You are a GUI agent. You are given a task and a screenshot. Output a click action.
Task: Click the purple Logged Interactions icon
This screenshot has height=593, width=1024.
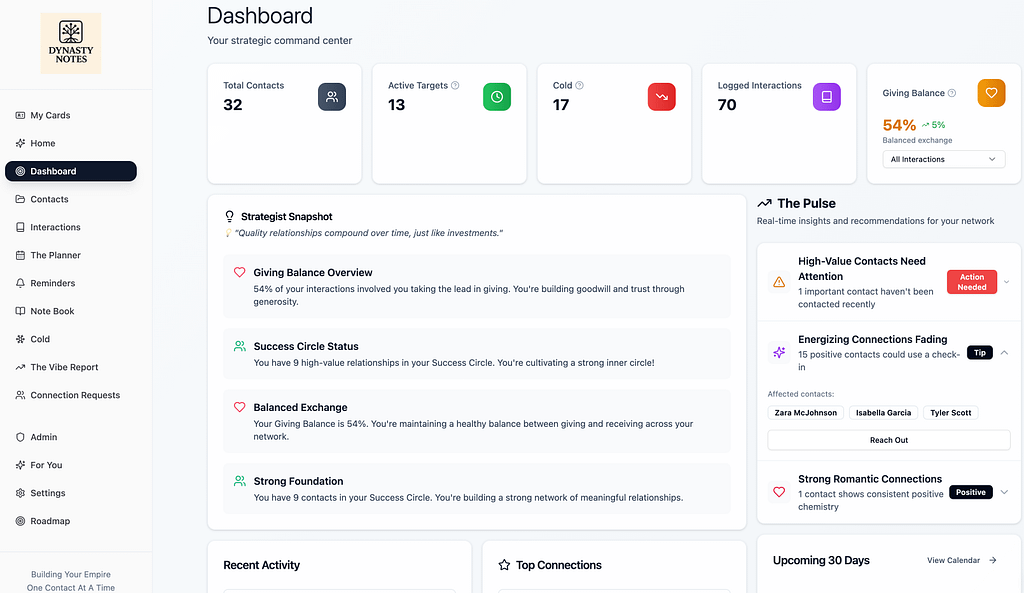tap(827, 97)
